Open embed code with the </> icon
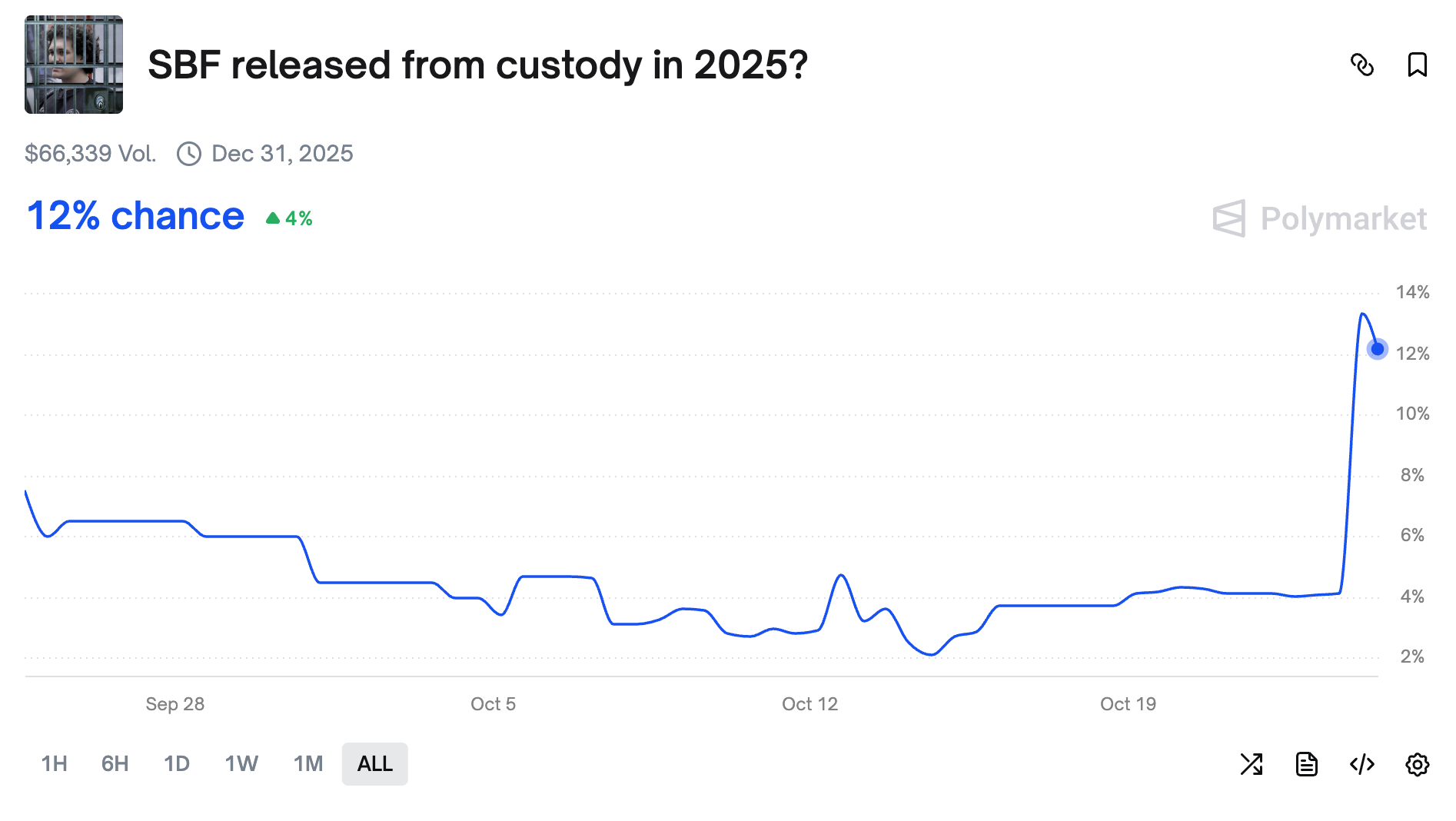 point(1362,764)
